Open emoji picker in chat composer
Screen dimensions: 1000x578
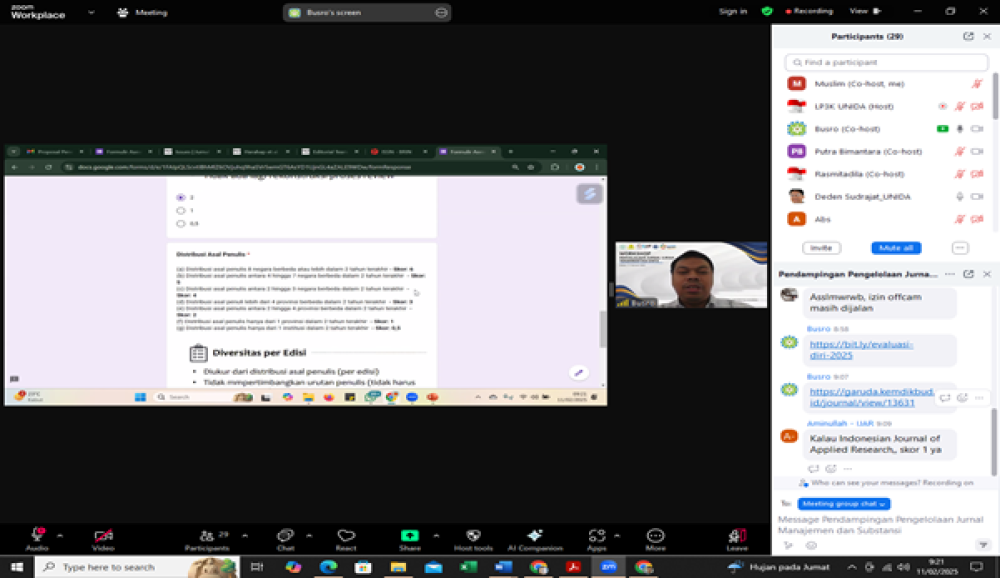click(811, 545)
